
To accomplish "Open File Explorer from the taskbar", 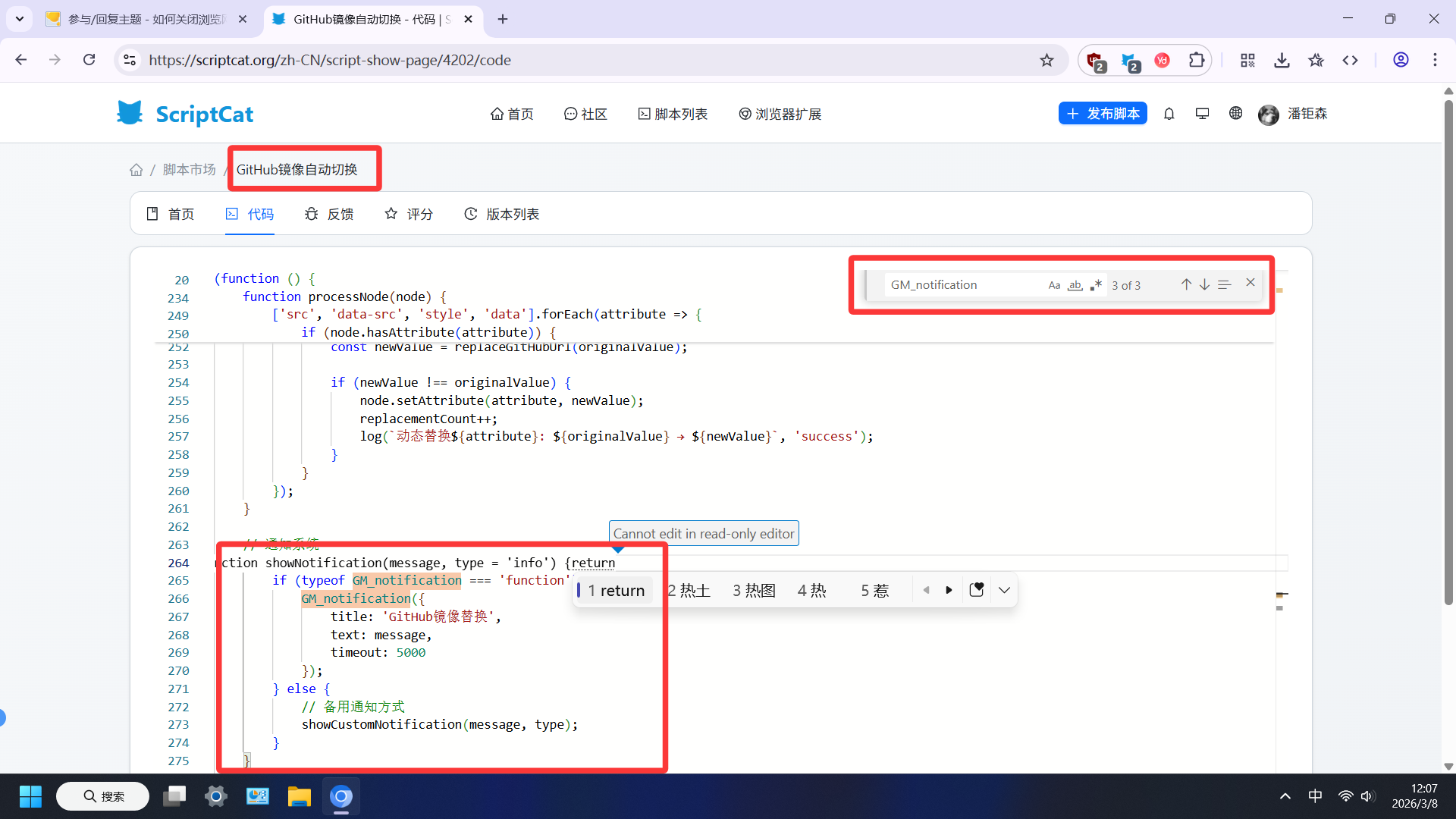I will click(299, 796).
